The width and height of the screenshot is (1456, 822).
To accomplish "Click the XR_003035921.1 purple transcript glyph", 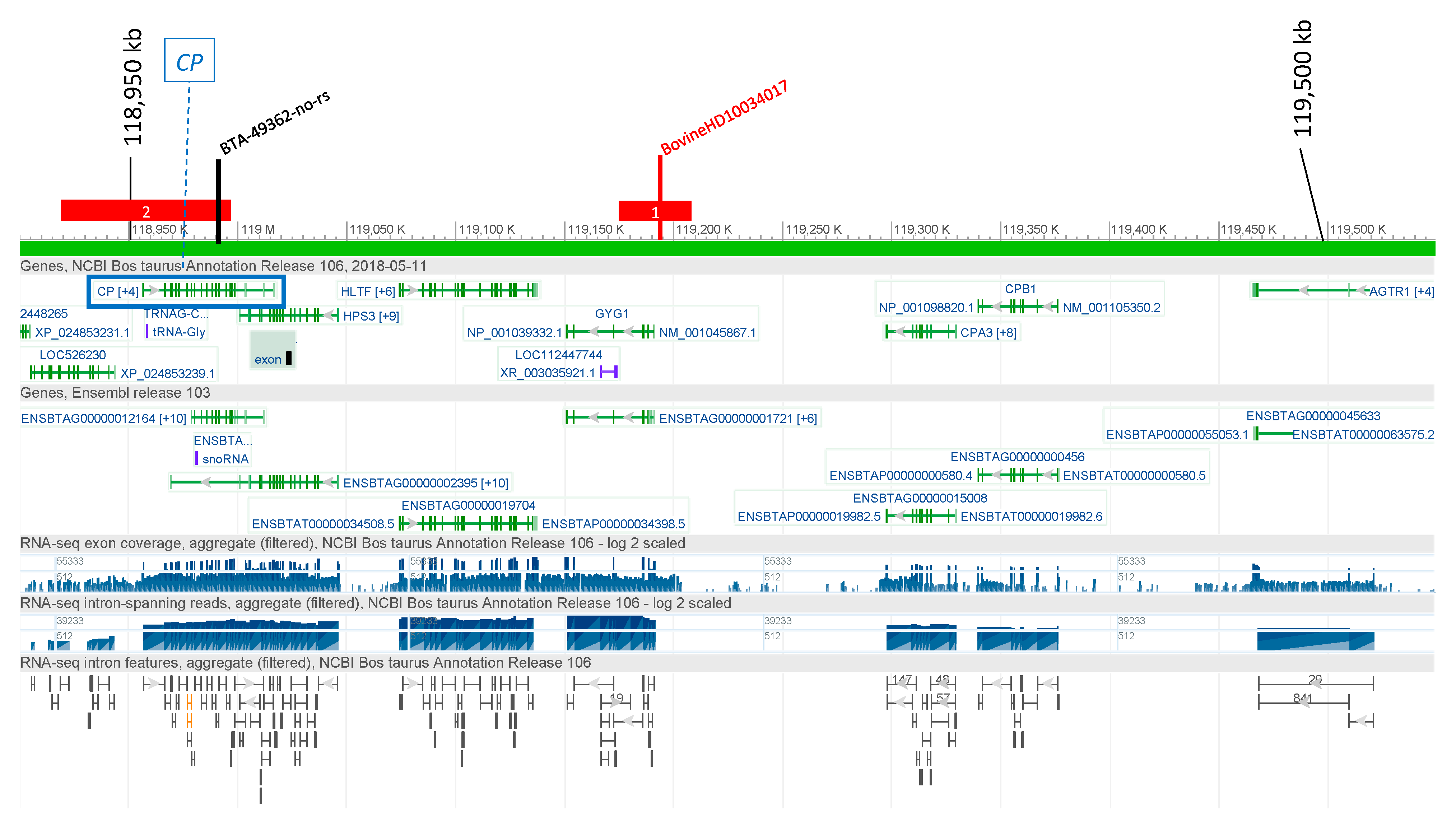I will pos(608,372).
